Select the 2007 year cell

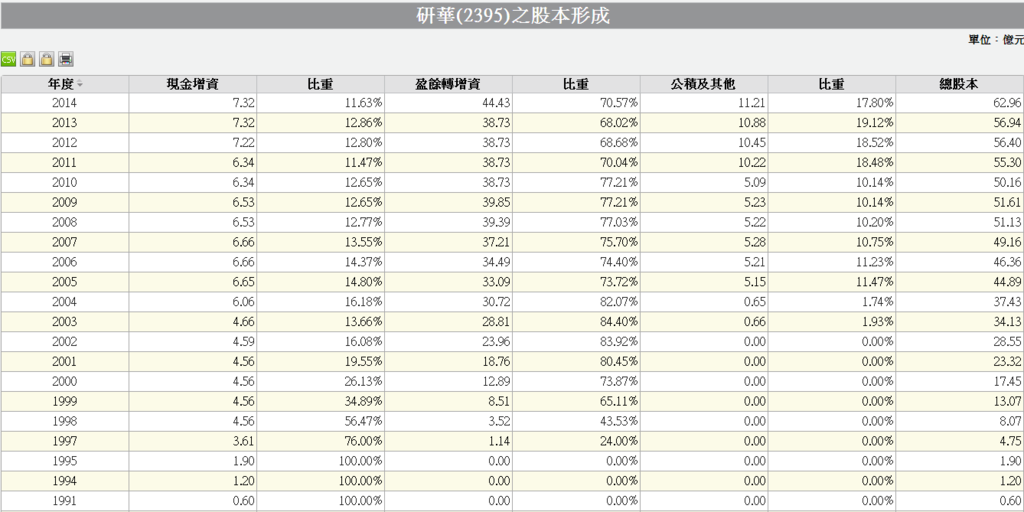point(65,242)
